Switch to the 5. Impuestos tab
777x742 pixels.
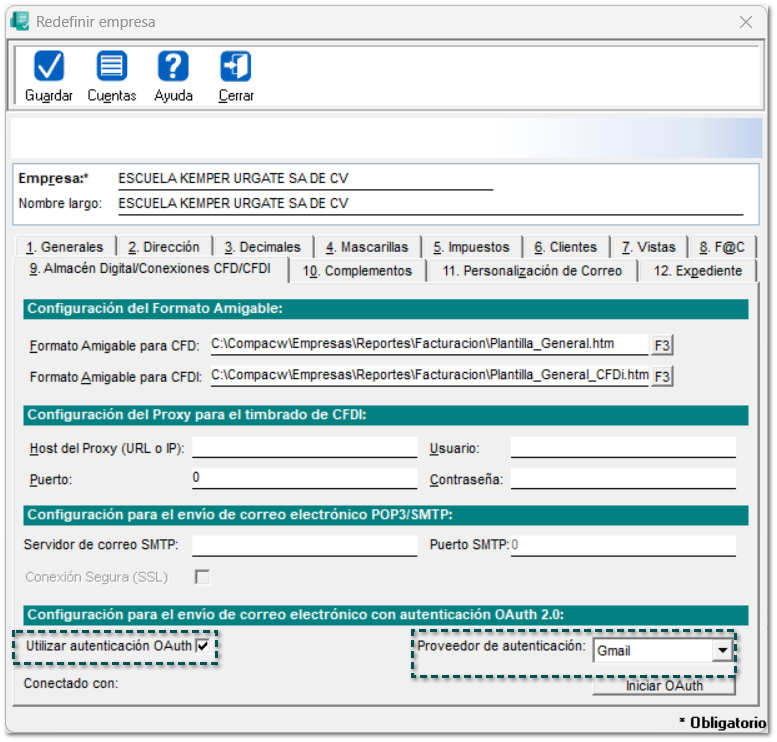pyautogui.click(x=470, y=247)
